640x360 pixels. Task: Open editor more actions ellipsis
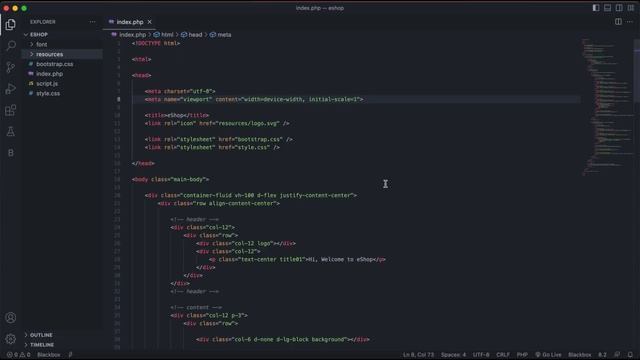click(x=630, y=22)
